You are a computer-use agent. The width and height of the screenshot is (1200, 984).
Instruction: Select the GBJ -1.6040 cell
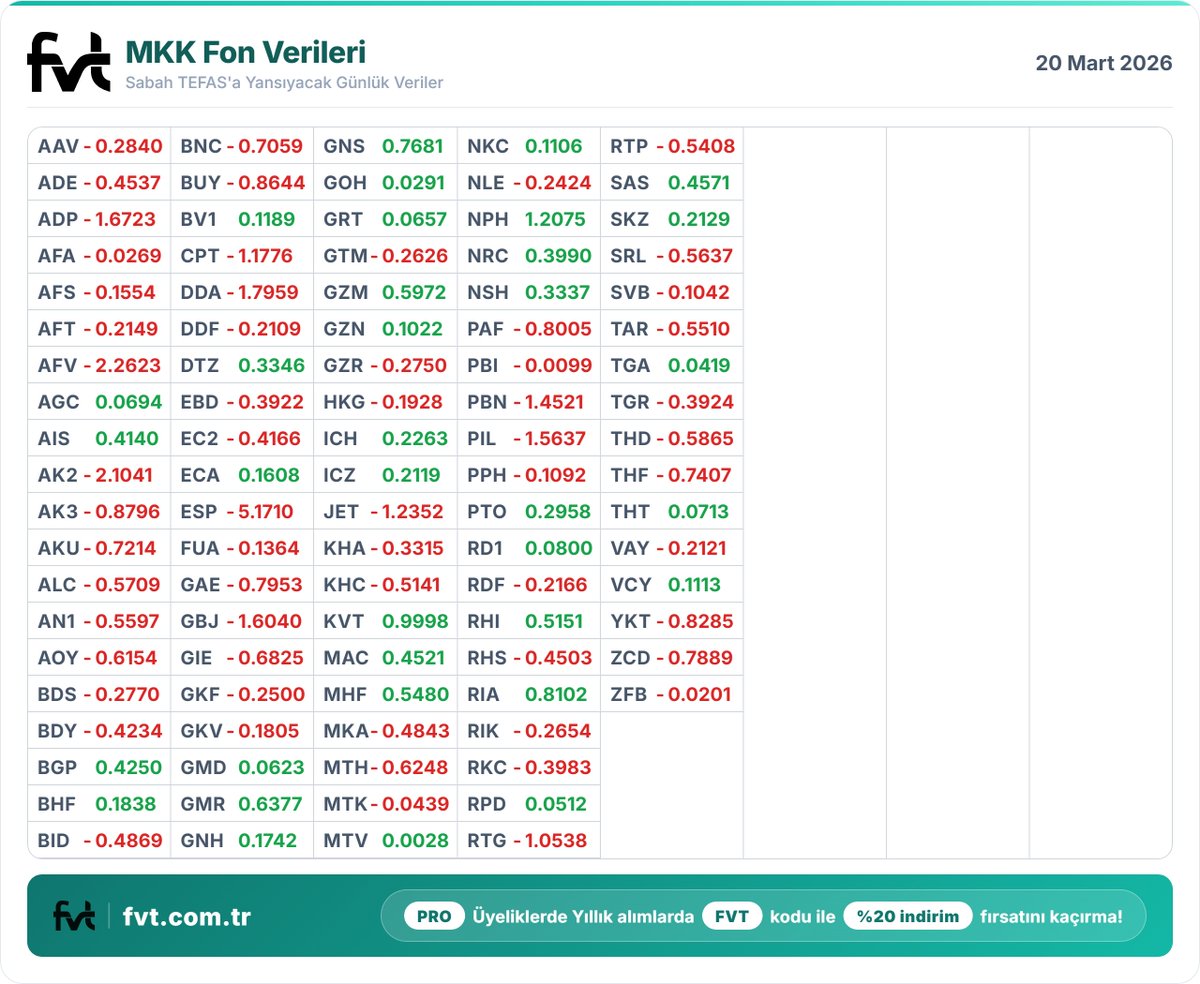pyautogui.click(x=243, y=621)
